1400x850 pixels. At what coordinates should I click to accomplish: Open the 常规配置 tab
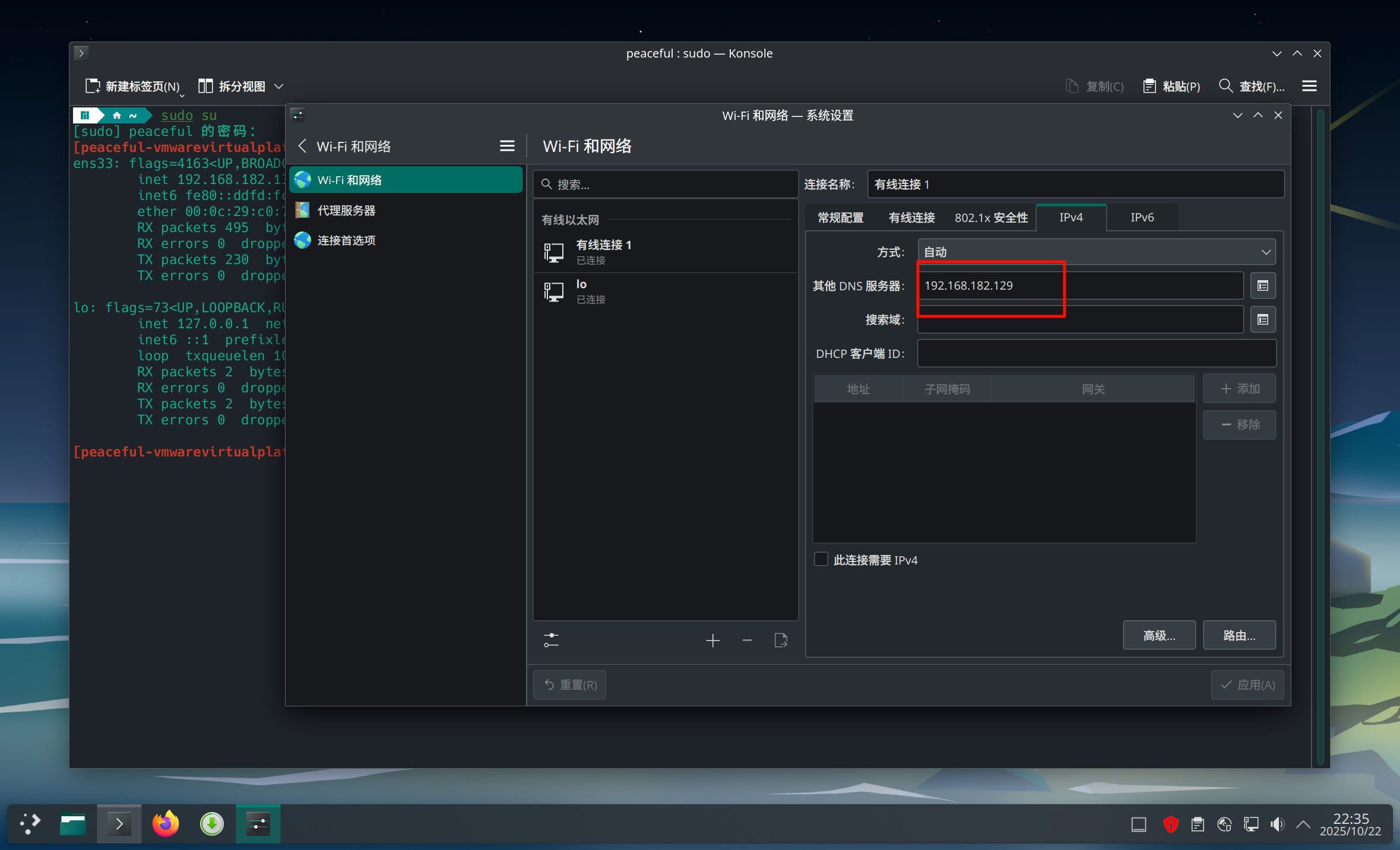tap(840, 218)
